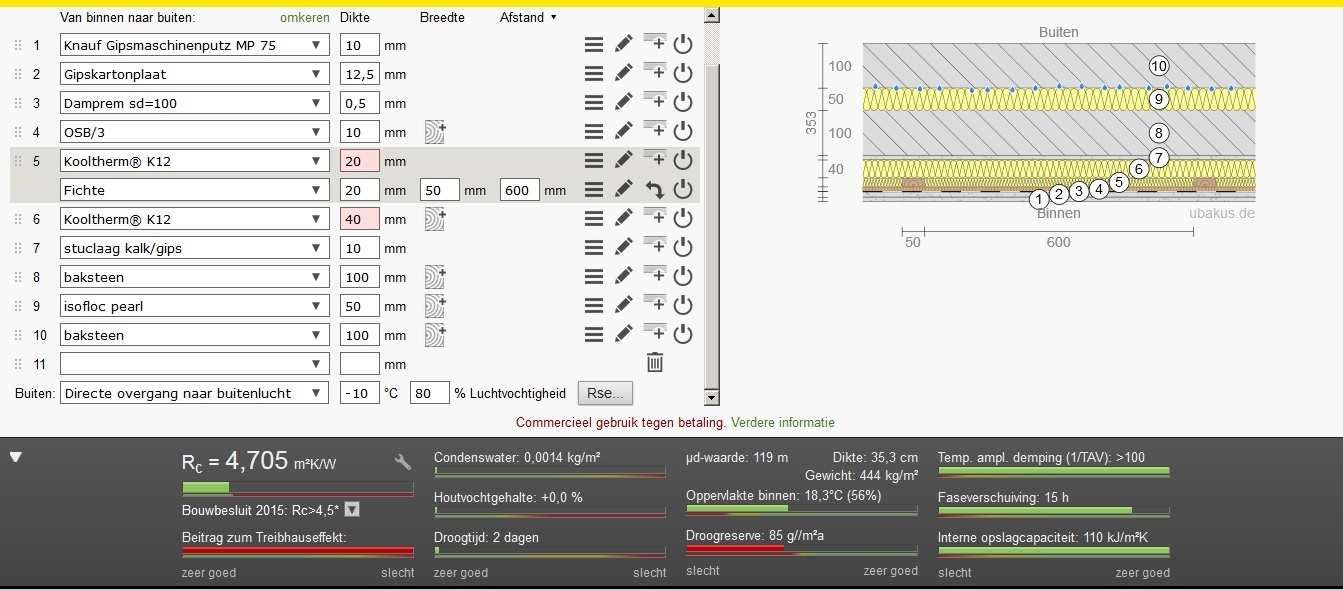Toggle the isofloc pearl layer off
1343x591 pixels.
683,306
